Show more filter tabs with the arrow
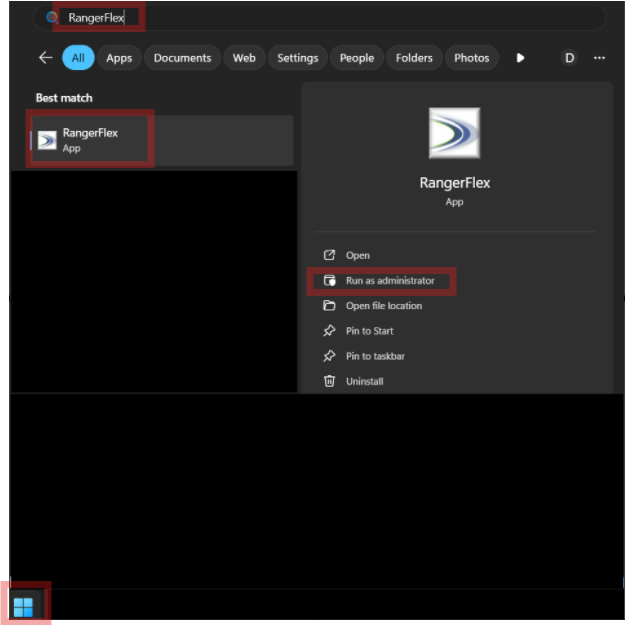625x626 pixels. [520, 58]
